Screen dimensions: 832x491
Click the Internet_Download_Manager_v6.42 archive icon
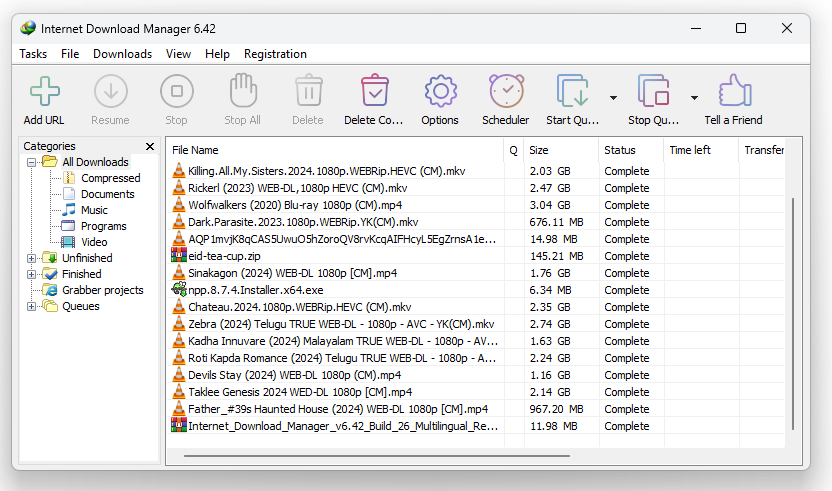[179, 426]
